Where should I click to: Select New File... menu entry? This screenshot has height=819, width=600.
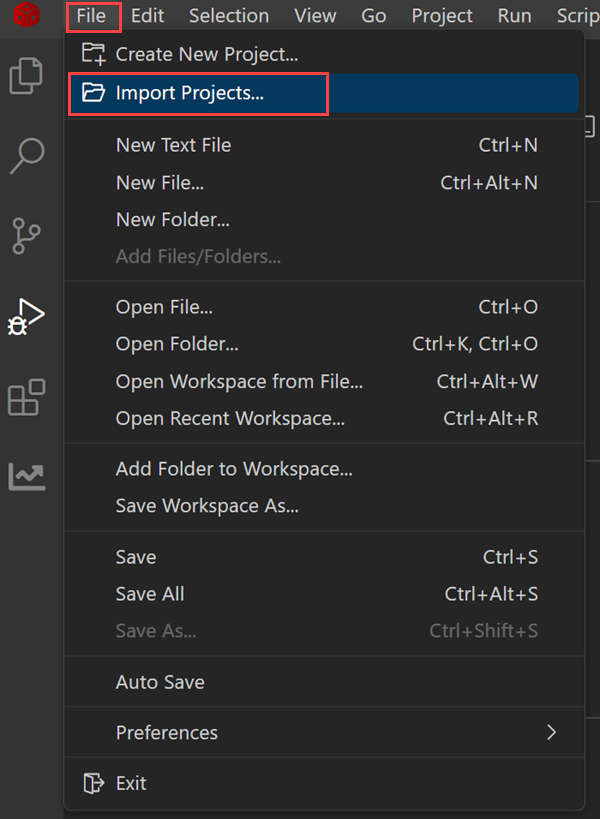pyautogui.click(x=324, y=183)
